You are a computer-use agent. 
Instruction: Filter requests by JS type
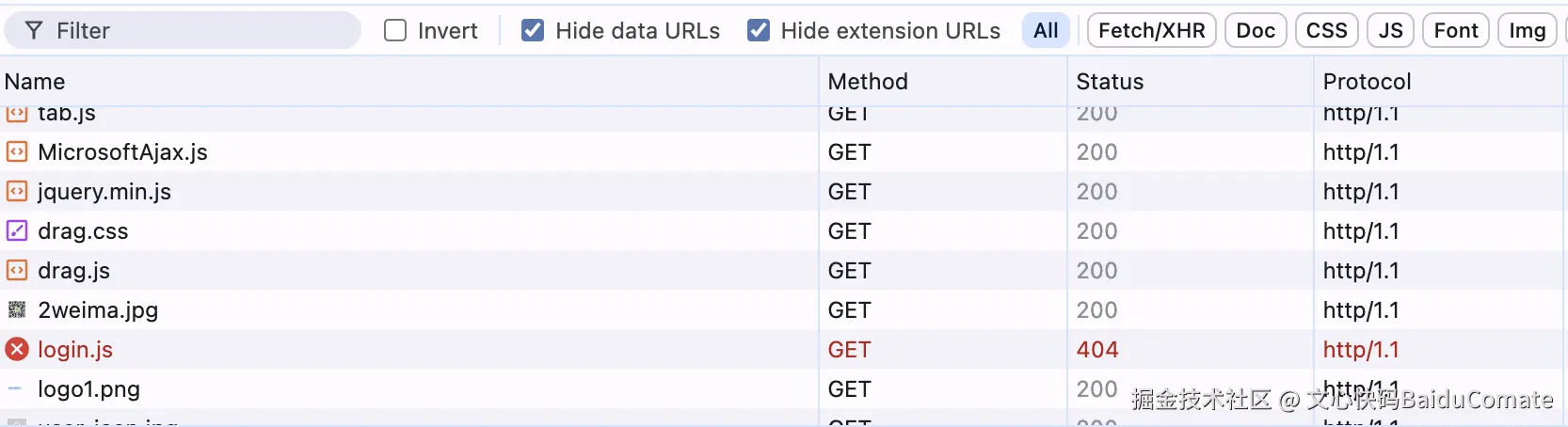1390,31
